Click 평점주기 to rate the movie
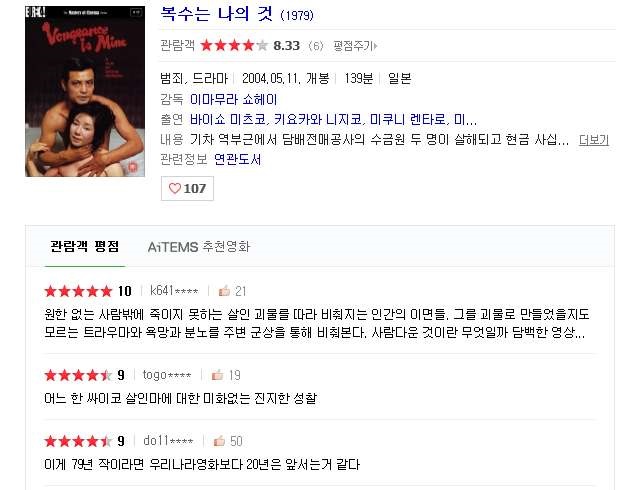The width and height of the screenshot is (639, 490). [355, 46]
